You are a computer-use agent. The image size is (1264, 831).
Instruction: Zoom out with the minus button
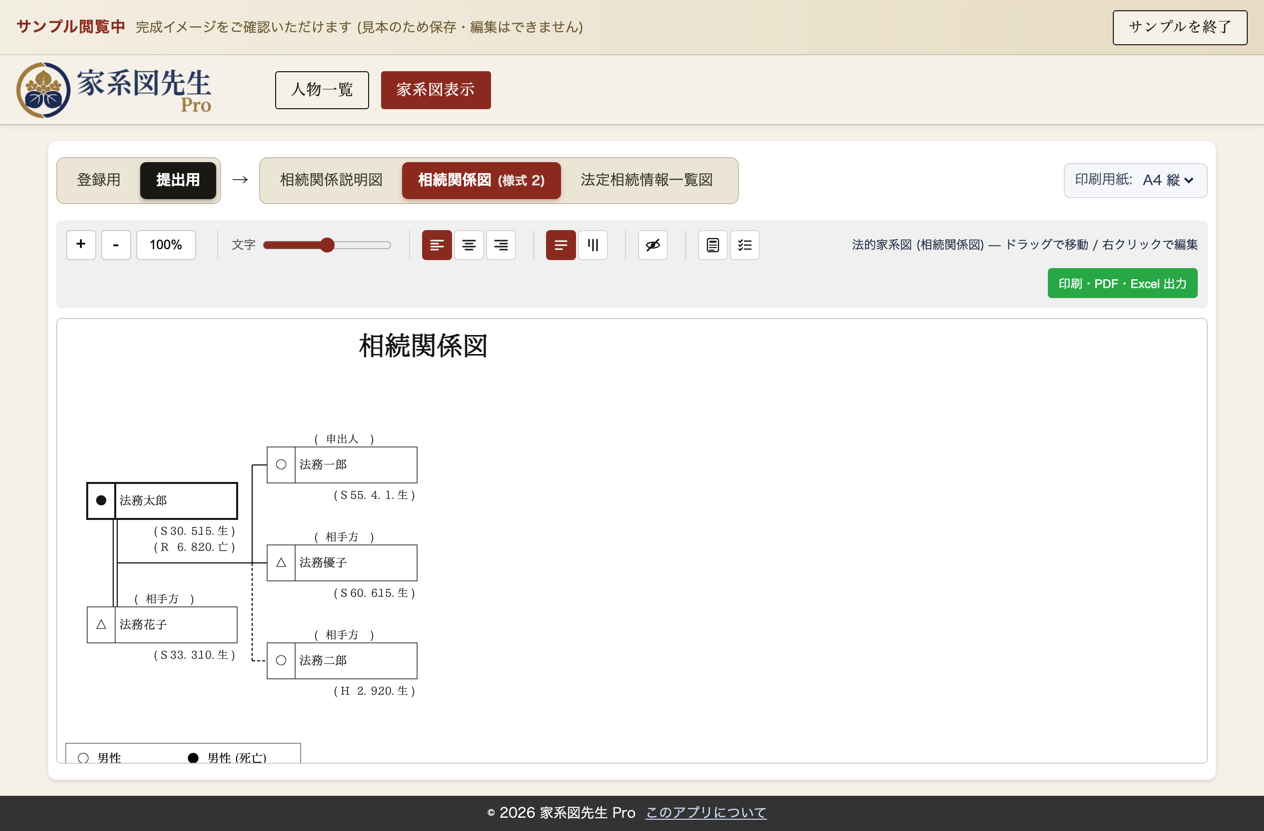(x=116, y=245)
